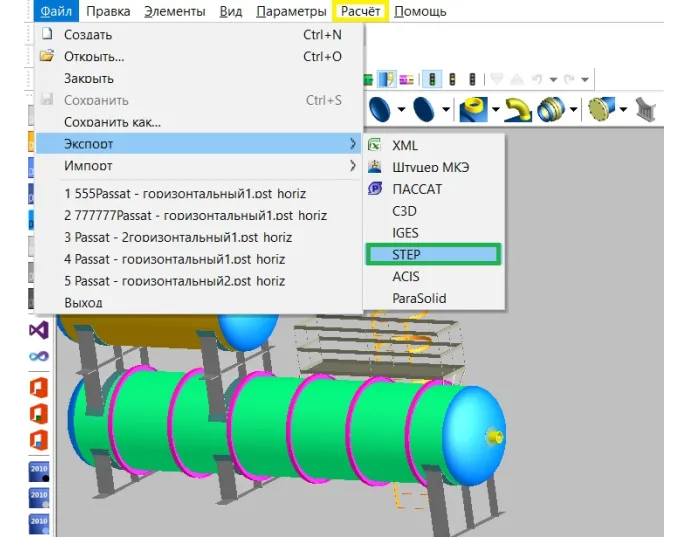The width and height of the screenshot is (688, 537).
Task: Click the Создать new file icon
Action: pyautogui.click(x=45, y=34)
